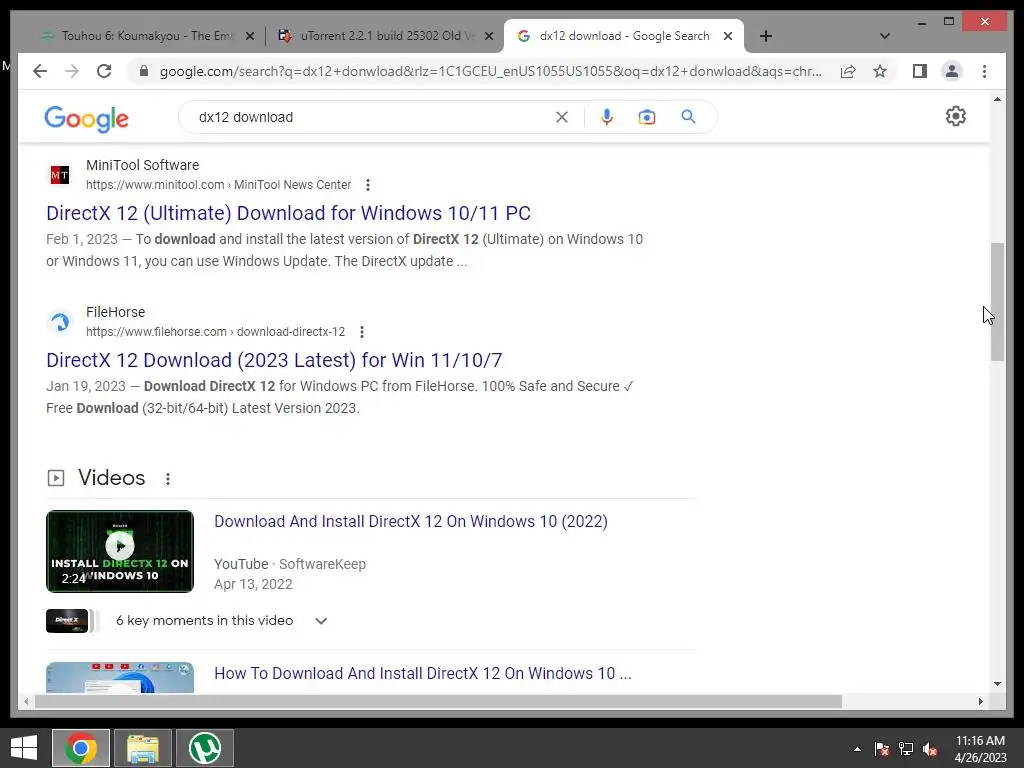This screenshot has width=1024, height=768.
Task: Click in the dx12 download search field
Action: tap(372, 117)
